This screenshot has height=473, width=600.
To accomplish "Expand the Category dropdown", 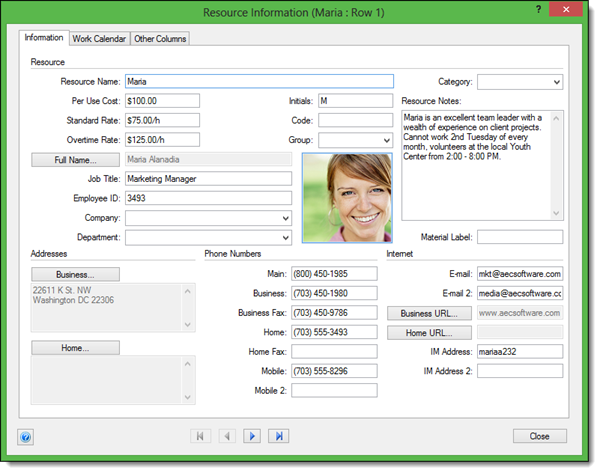I will (555, 82).
